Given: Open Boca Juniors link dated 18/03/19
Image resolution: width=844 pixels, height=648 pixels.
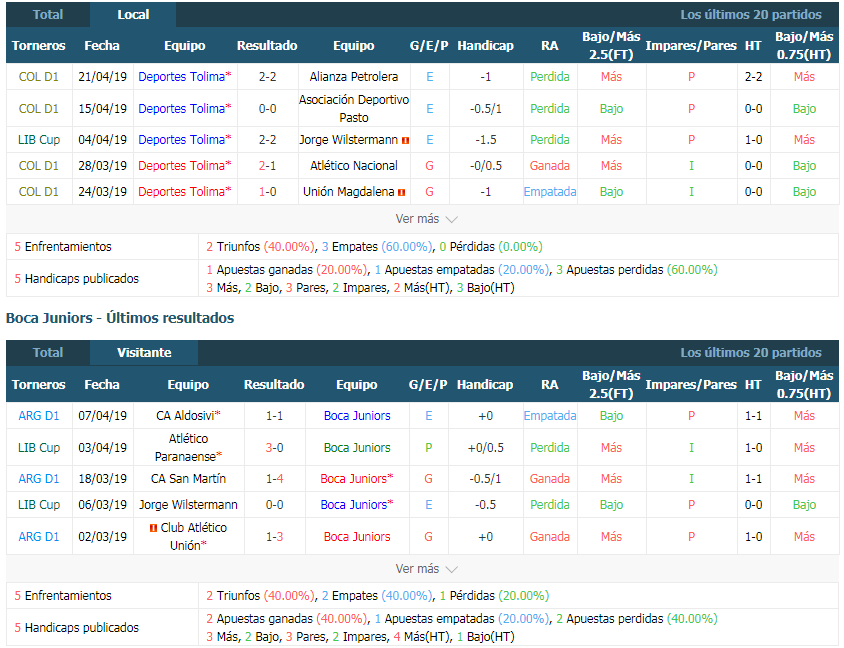Looking at the screenshot, I should coord(357,479).
